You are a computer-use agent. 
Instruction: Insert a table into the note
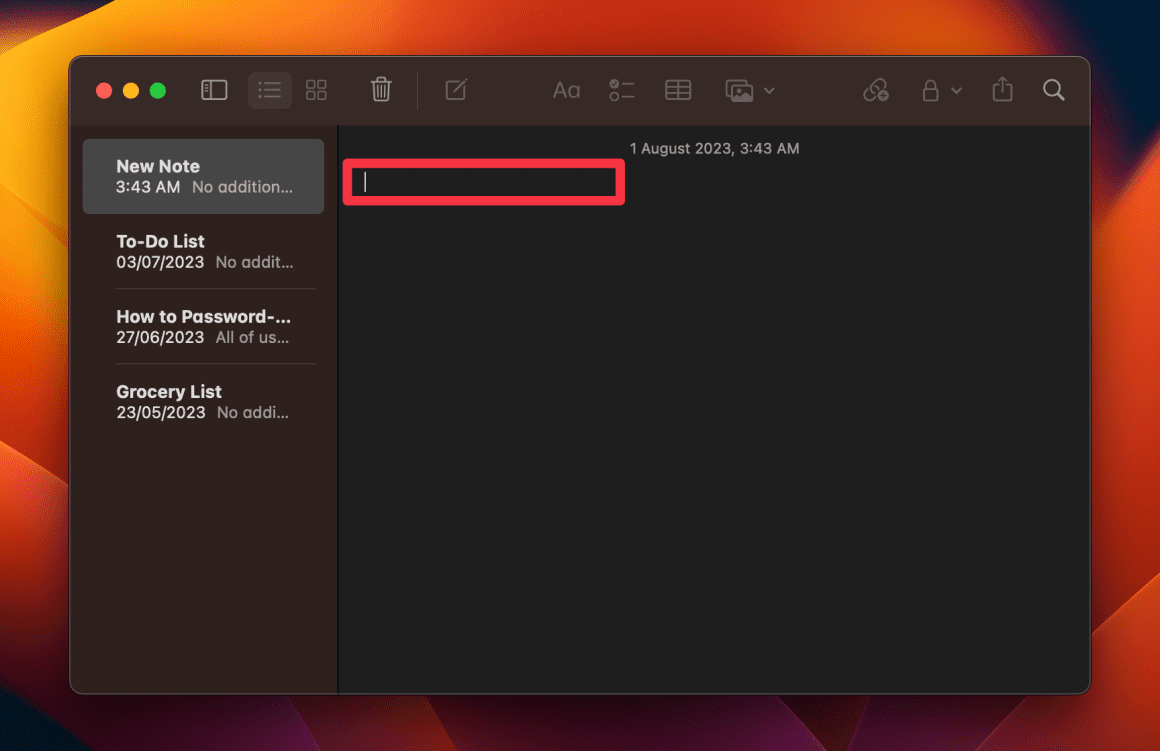(x=678, y=90)
